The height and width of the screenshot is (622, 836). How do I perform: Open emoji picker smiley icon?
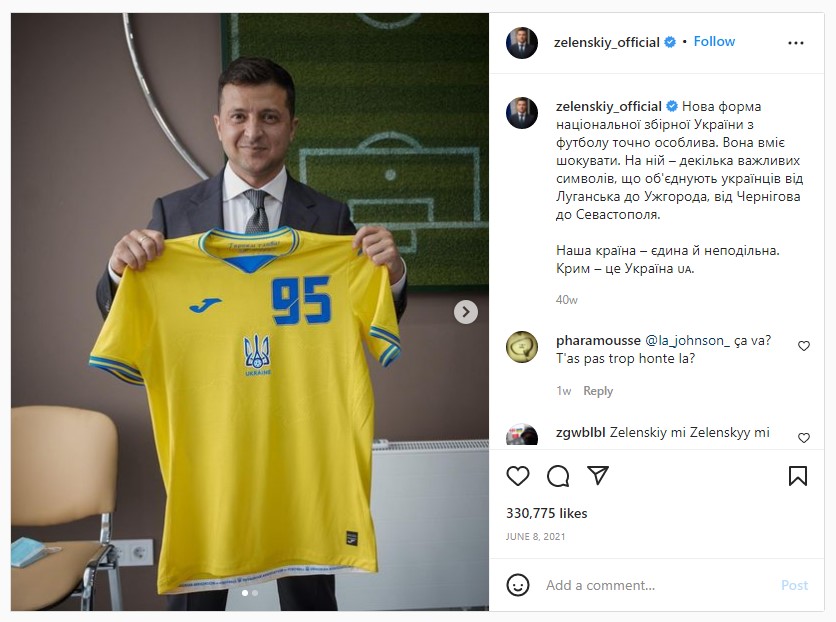[x=518, y=585]
